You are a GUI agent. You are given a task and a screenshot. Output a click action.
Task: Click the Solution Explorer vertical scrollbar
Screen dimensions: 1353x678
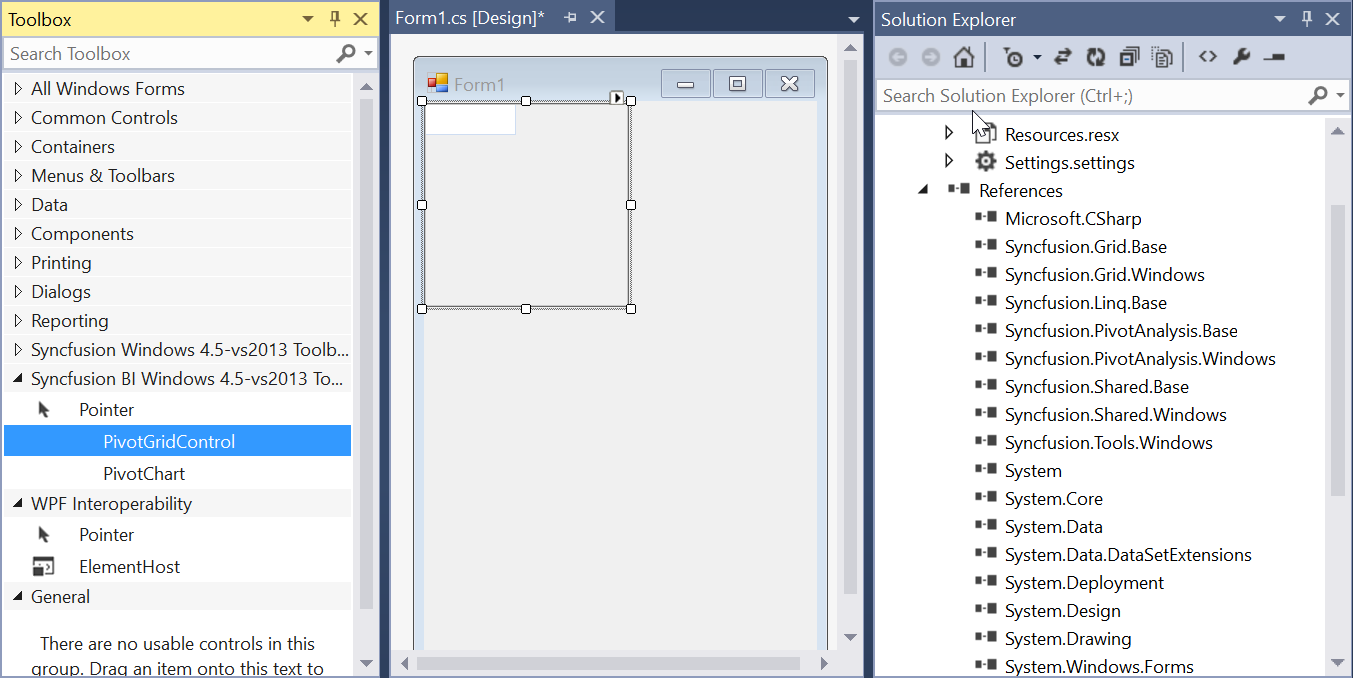(x=1338, y=350)
